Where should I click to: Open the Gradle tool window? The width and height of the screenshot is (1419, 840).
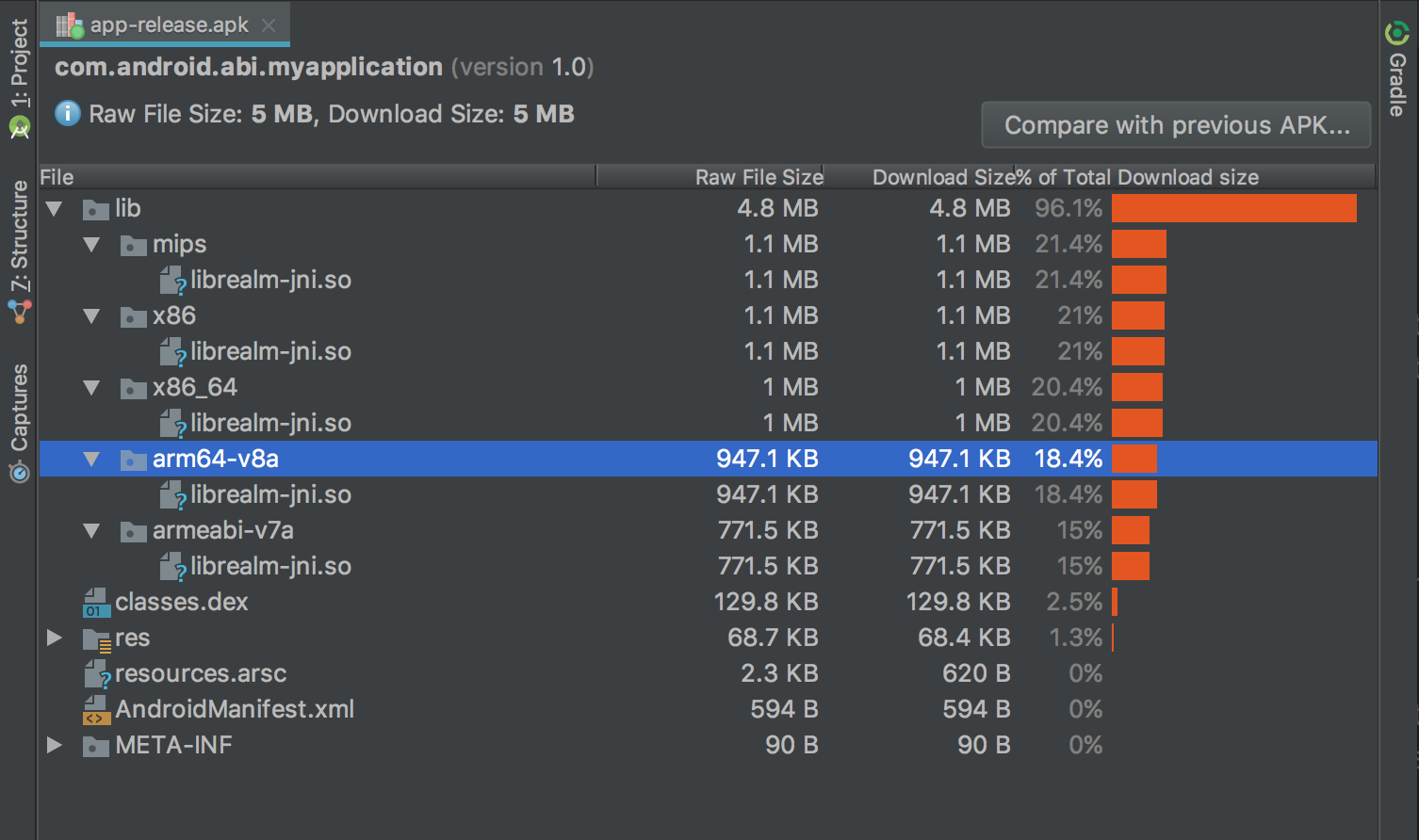point(1397,69)
